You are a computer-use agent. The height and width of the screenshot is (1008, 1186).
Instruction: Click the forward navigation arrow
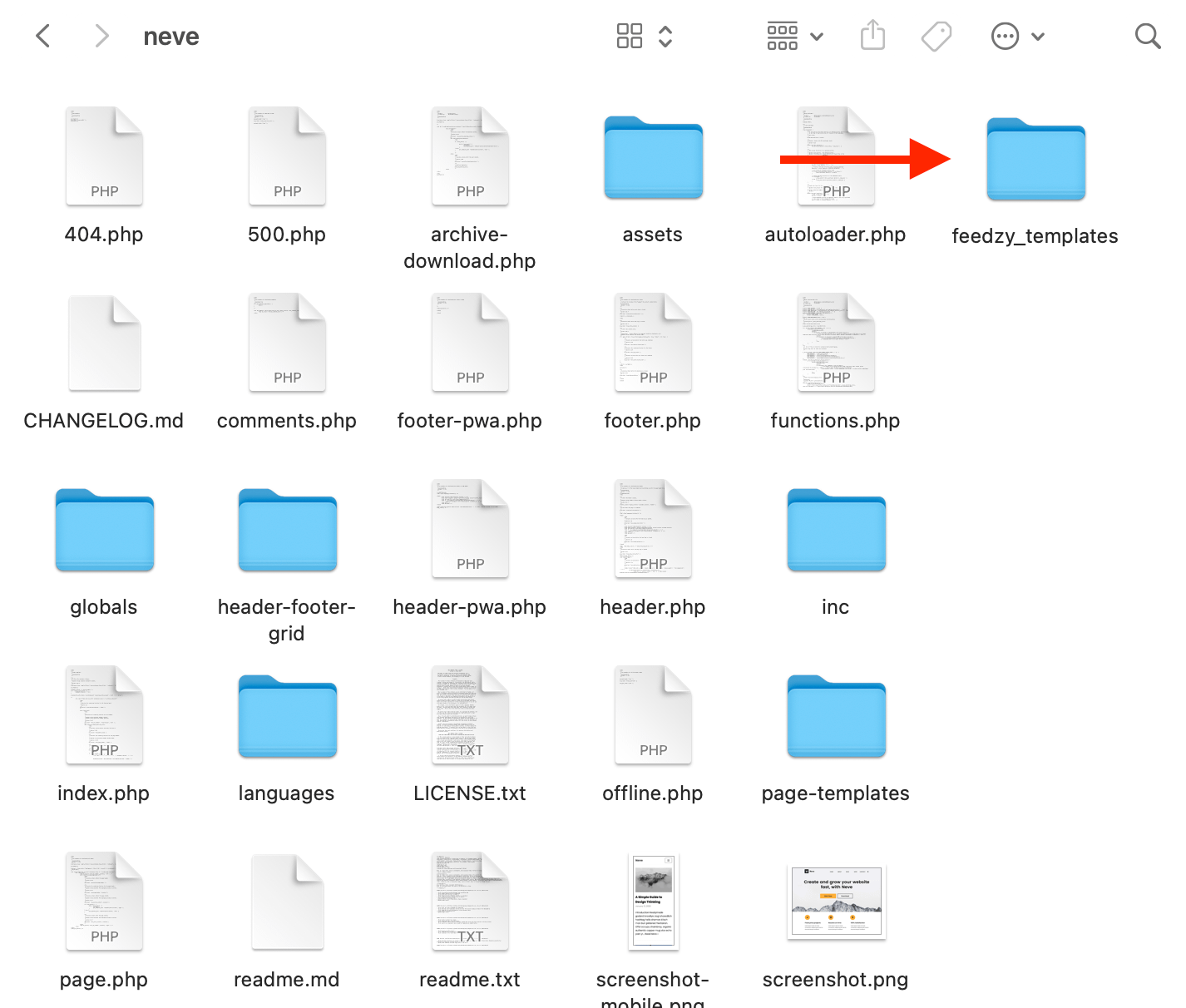101,36
